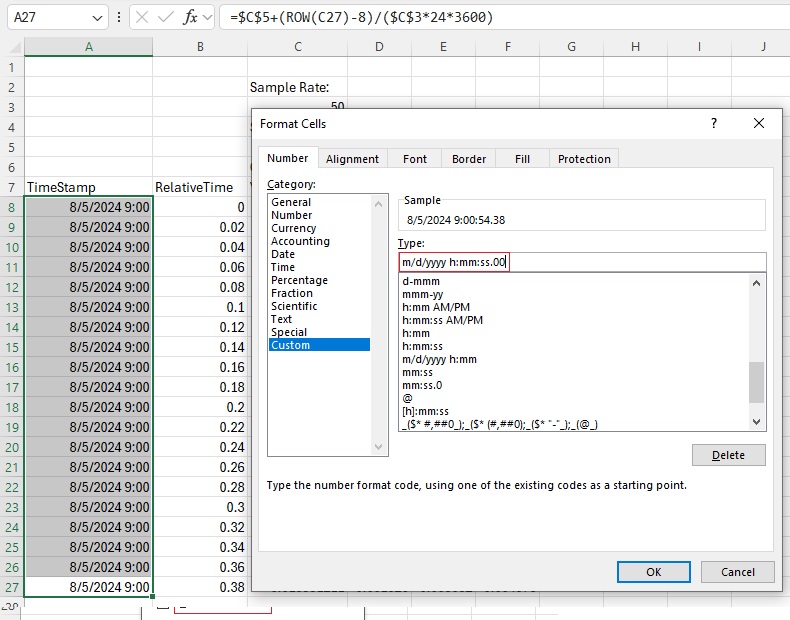The image size is (790, 620).
Task: Select Special category
Action: click(x=319, y=332)
